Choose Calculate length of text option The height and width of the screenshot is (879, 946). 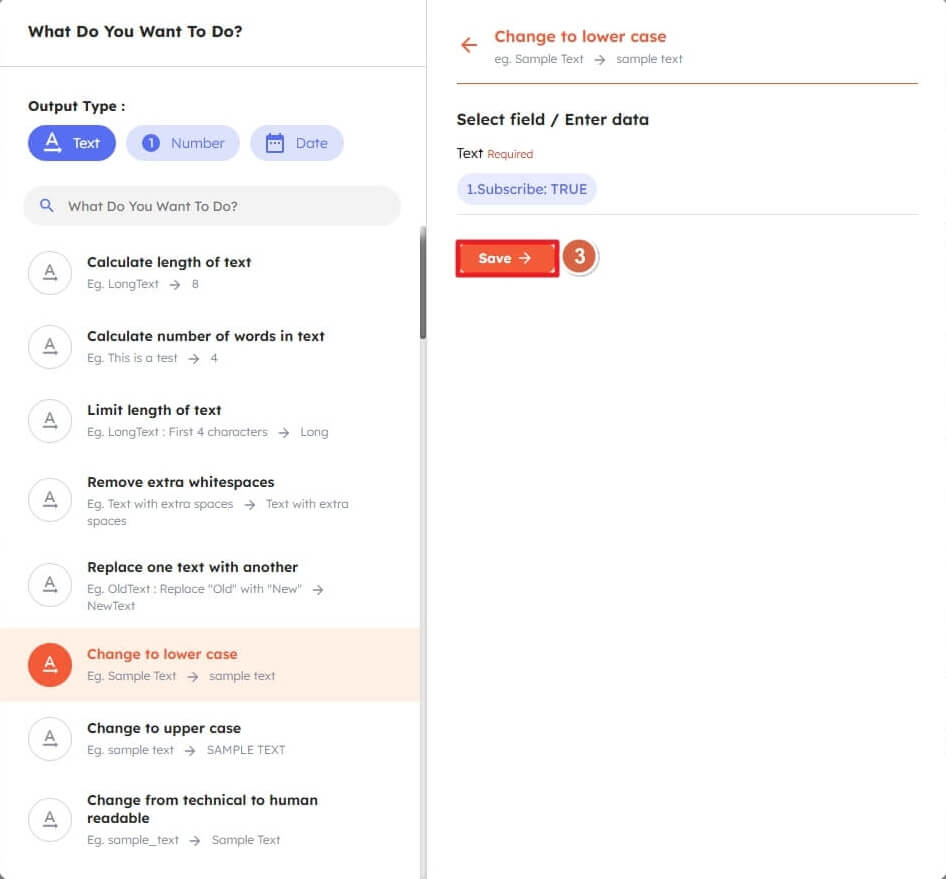tap(169, 262)
